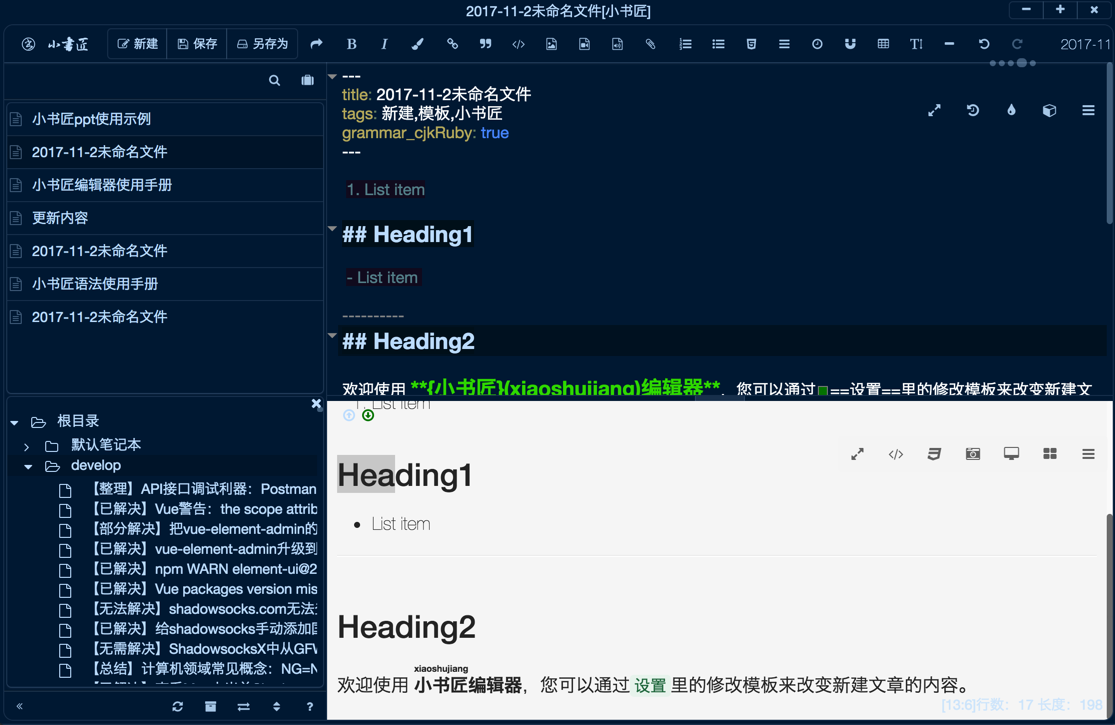Open 【已解决】Vue警告 the scope note
This screenshot has width=1115, height=725.
pyautogui.click(x=203, y=509)
